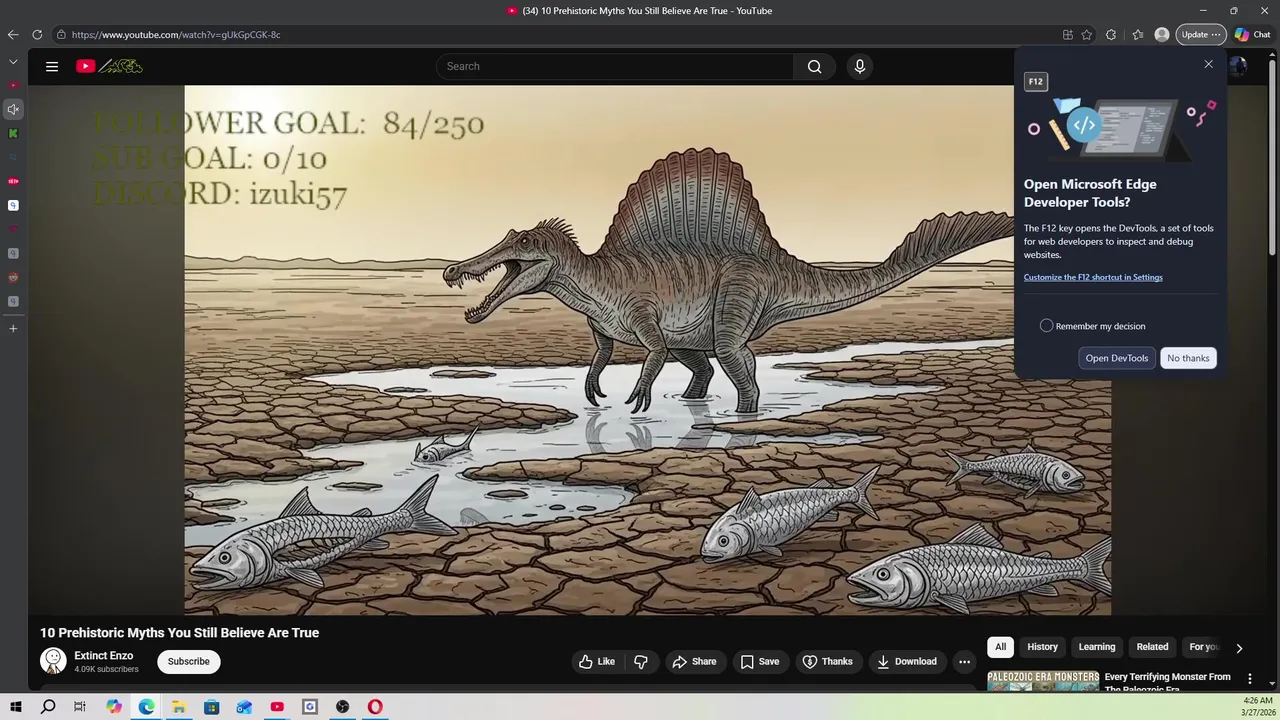Reload the page with refresh icon
This screenshot has width=1280, height=720.
[37, 34]
